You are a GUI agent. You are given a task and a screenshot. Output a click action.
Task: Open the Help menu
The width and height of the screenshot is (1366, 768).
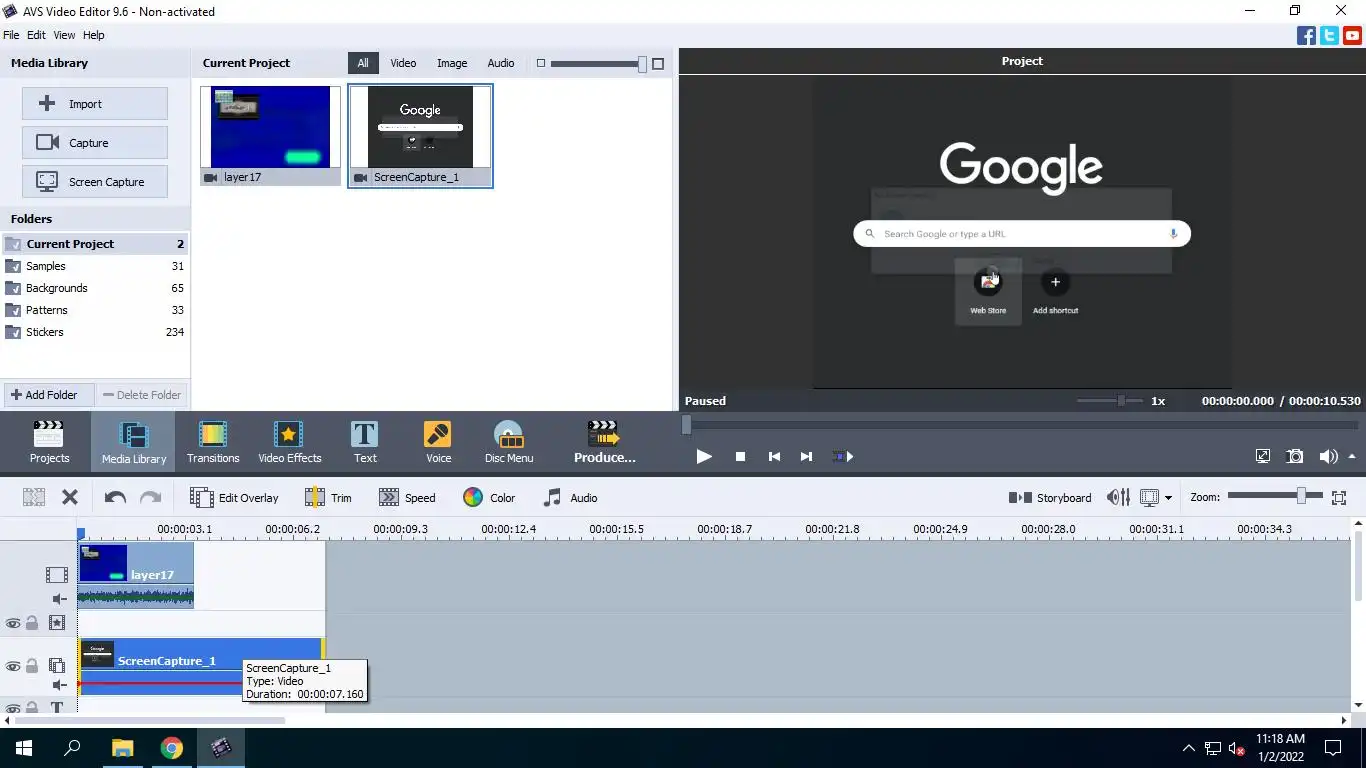tap(93, 35)
